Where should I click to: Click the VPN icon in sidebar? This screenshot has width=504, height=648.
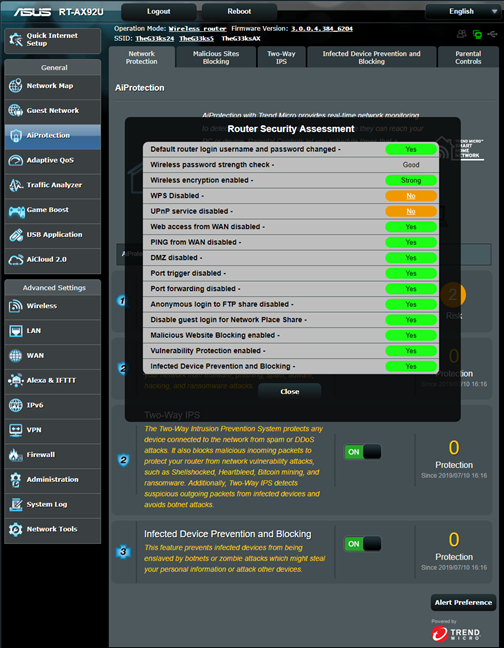click(x=16, y=430)
